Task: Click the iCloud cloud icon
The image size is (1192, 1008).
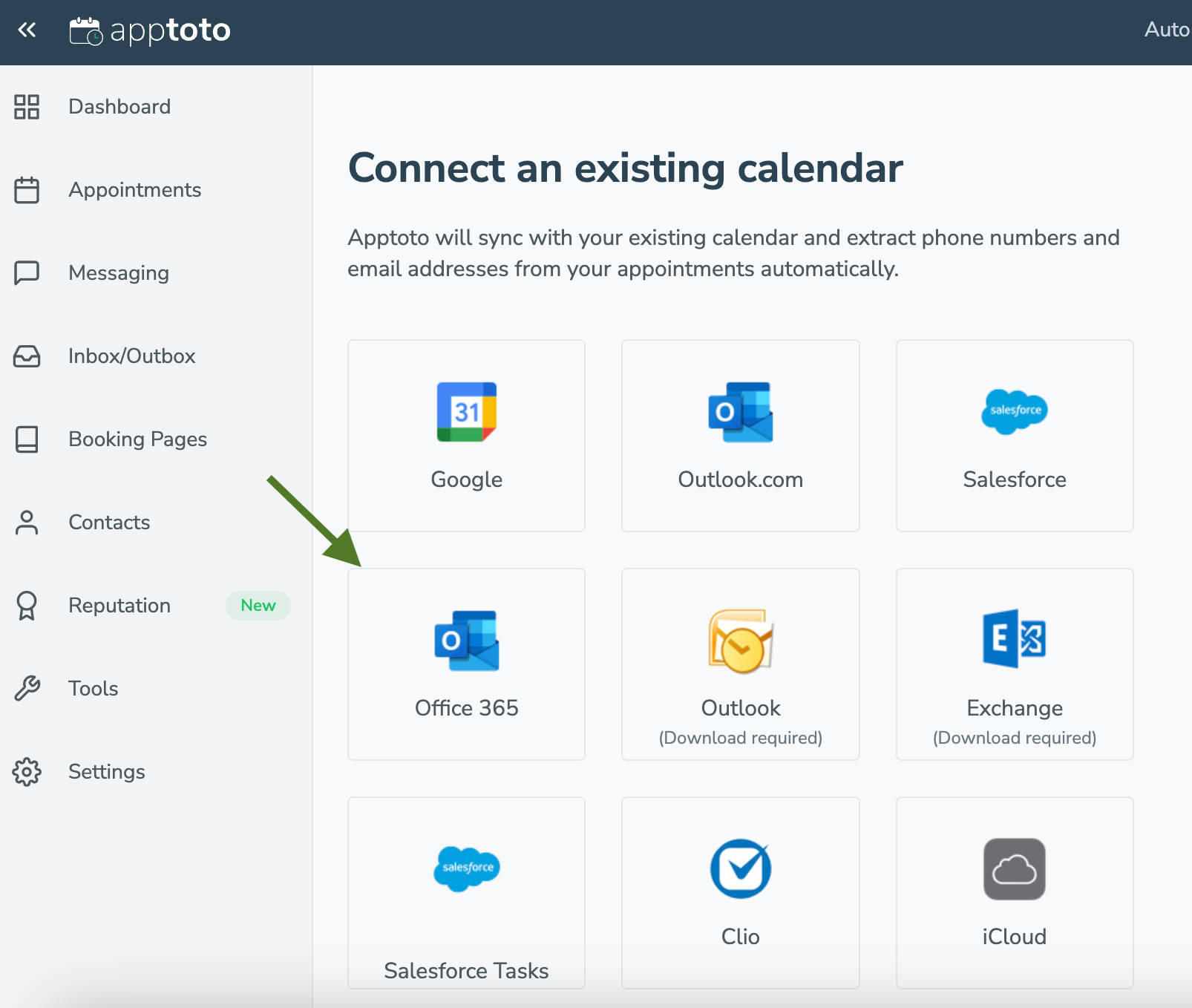Action: (x=1015, y=869)
